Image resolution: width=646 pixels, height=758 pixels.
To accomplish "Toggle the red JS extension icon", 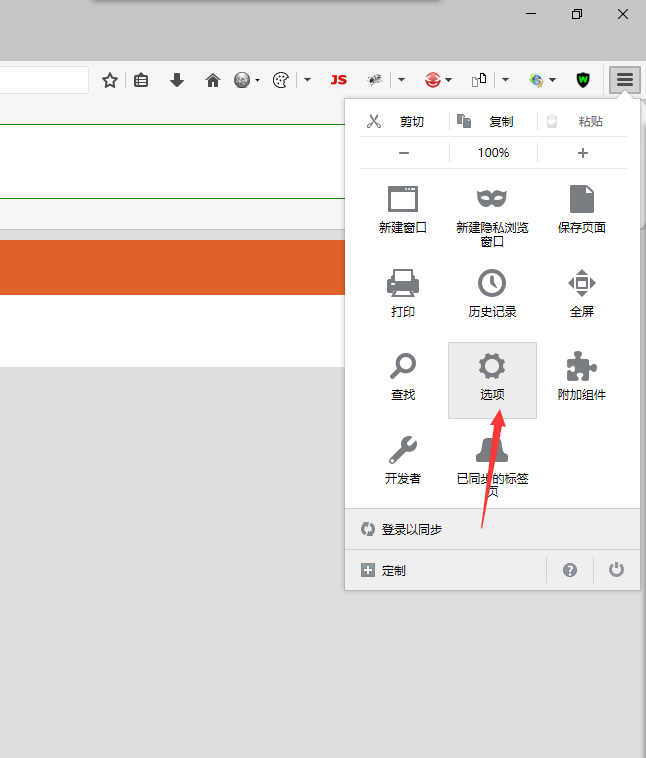I will 338,80.
